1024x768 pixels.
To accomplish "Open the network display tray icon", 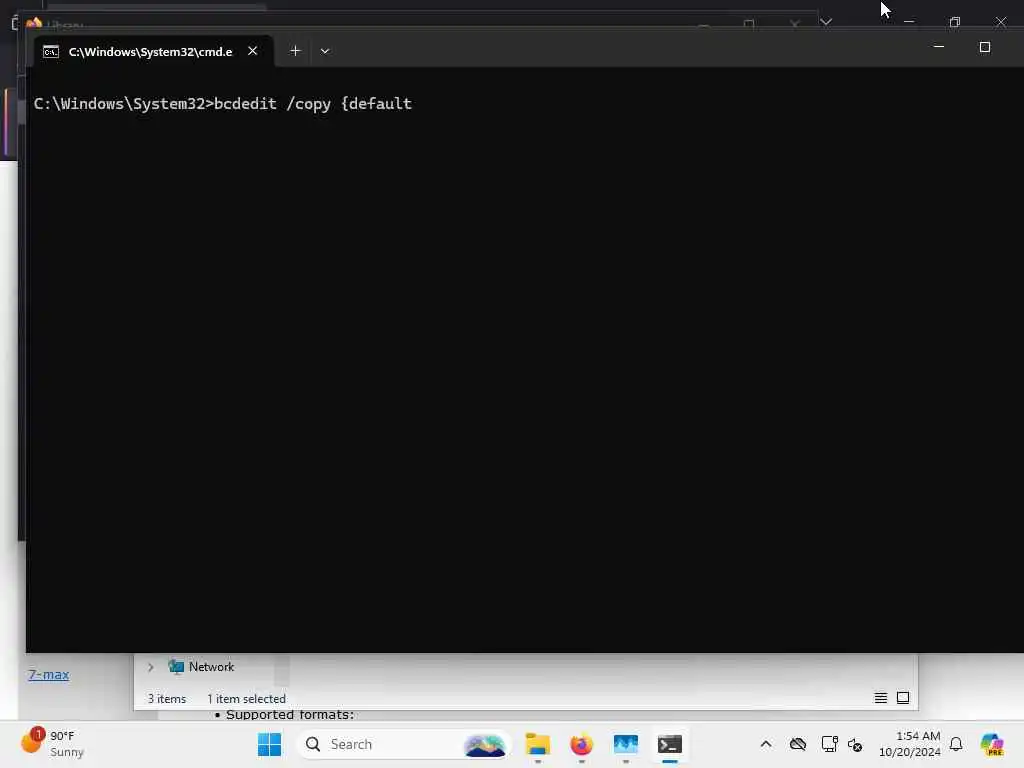I will click(829, 744).
